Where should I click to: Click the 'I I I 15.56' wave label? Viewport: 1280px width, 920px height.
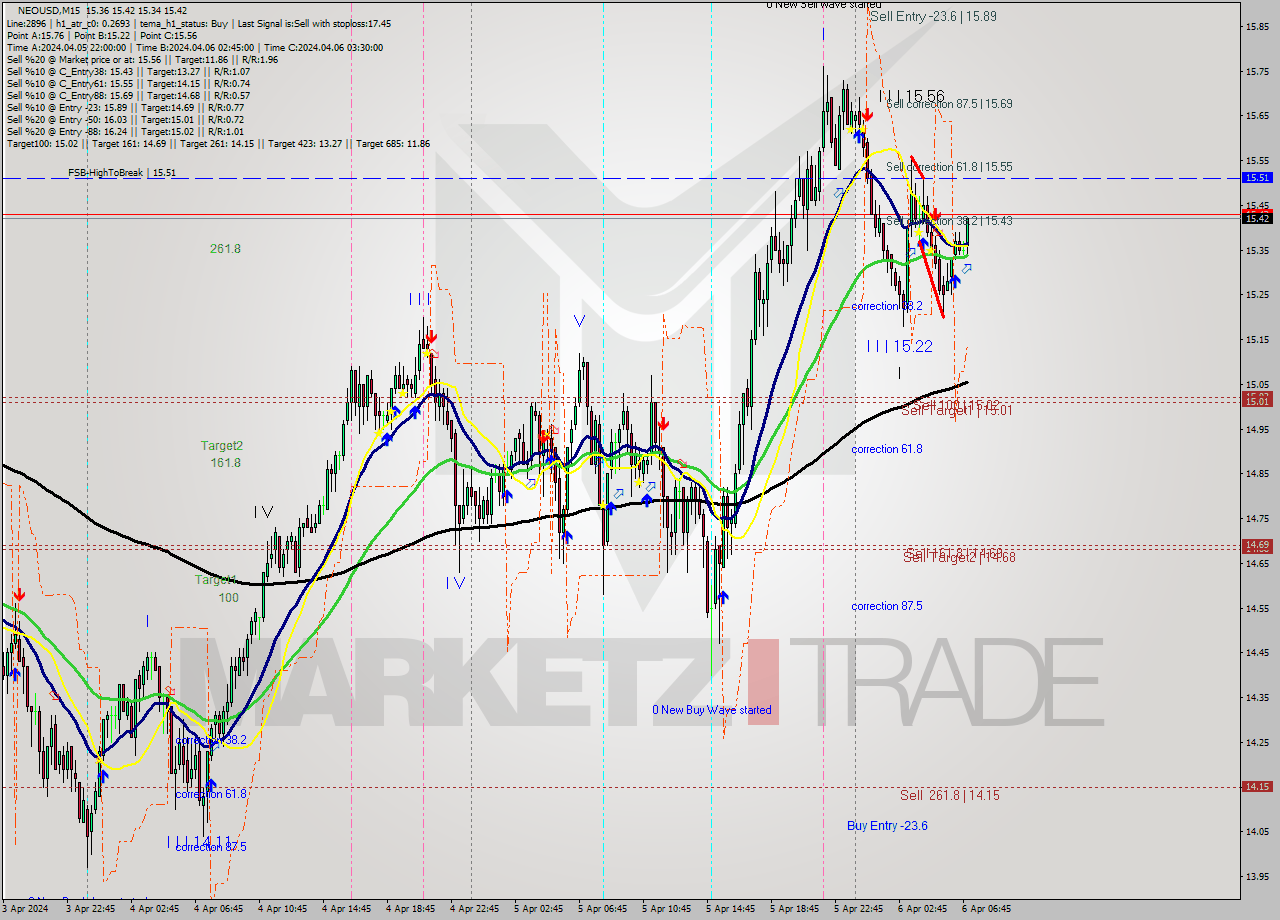(x=911, y=97)
